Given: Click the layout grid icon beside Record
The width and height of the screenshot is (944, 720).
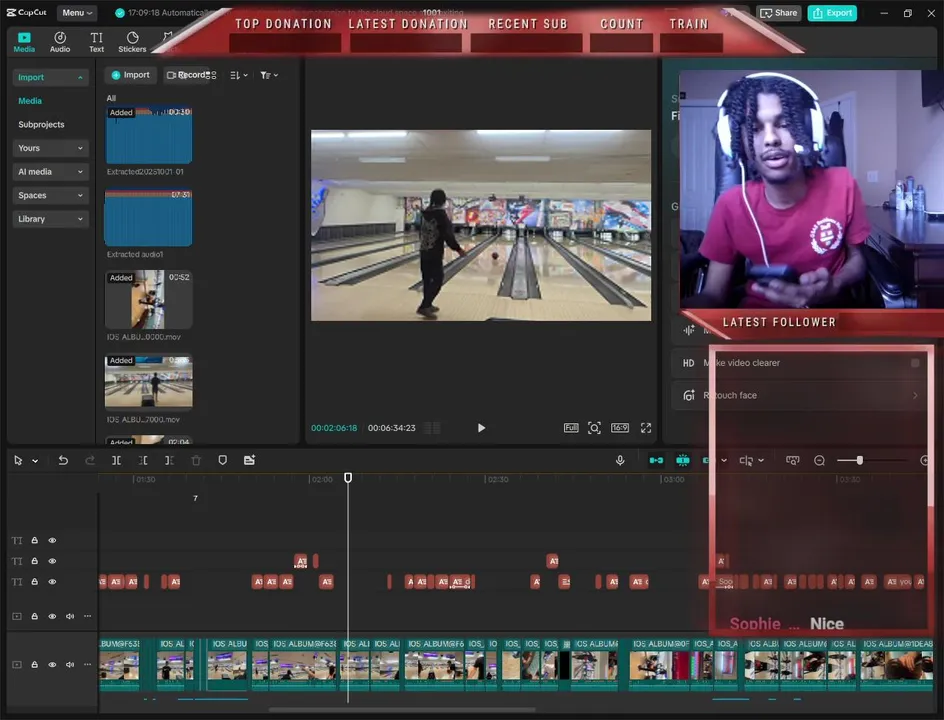Looking at the screenshot, I should coord(211,75).
